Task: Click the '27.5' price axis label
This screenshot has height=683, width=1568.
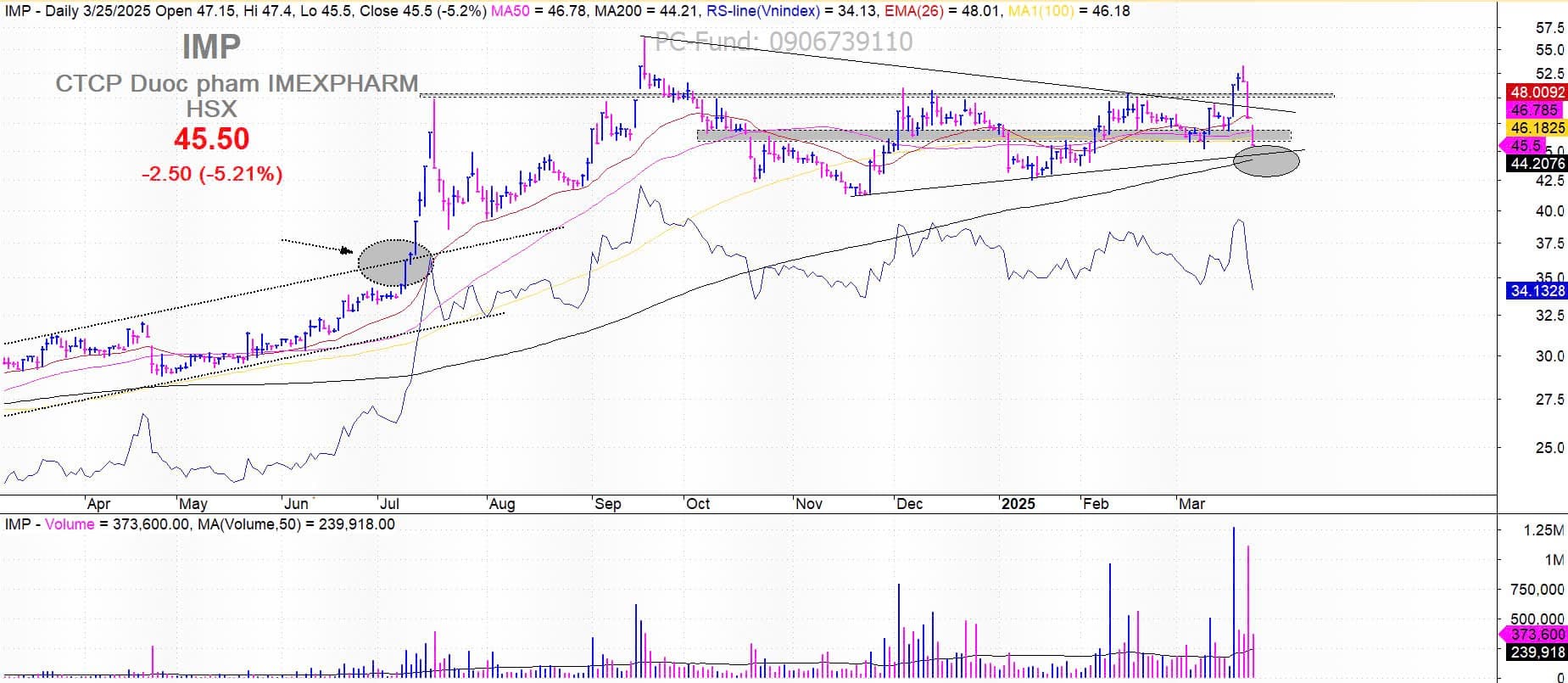Action: [1549, 400]
